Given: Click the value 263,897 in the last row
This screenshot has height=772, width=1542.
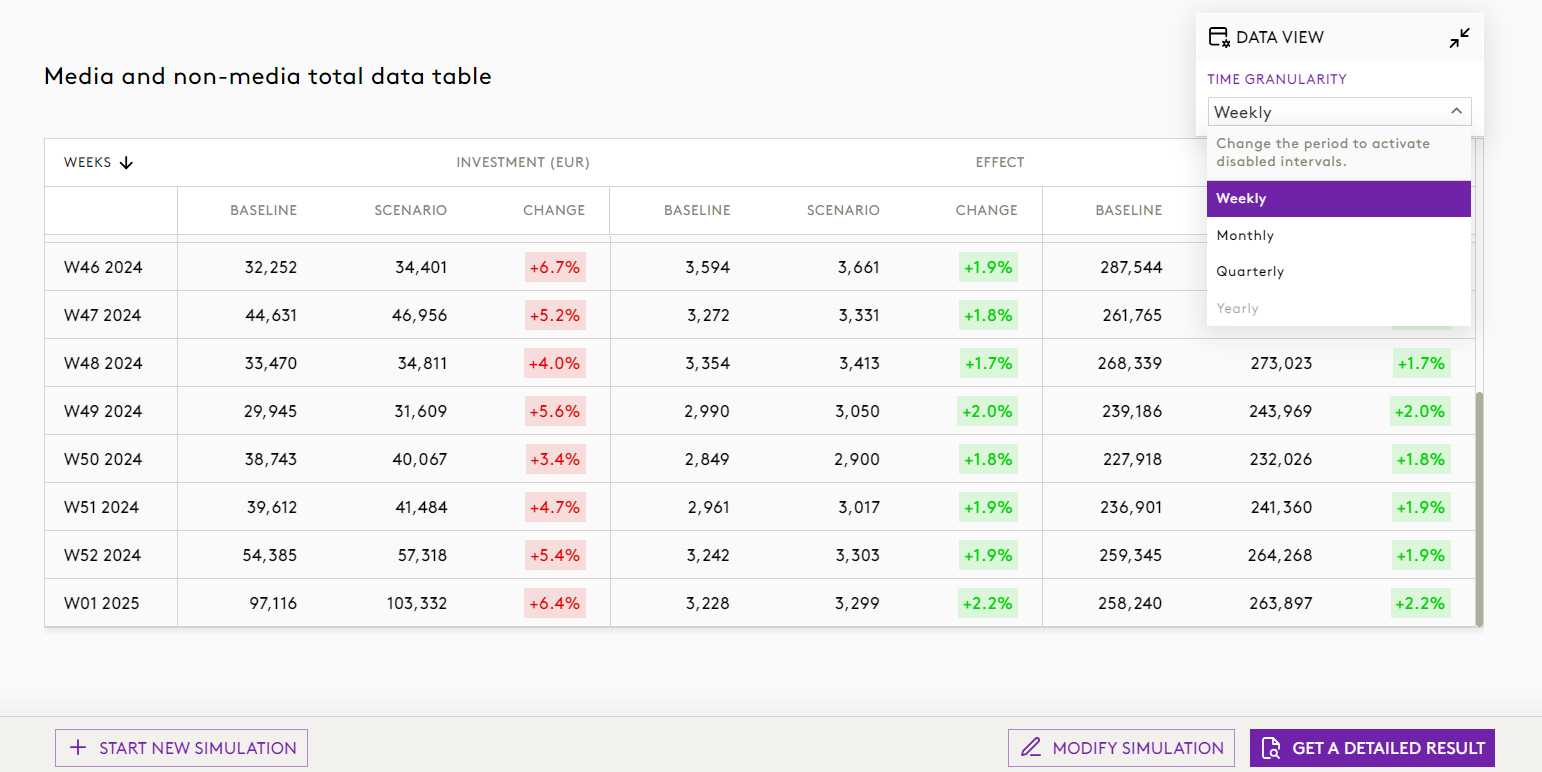Looking at the screenshot, I should pos(1281,604).
